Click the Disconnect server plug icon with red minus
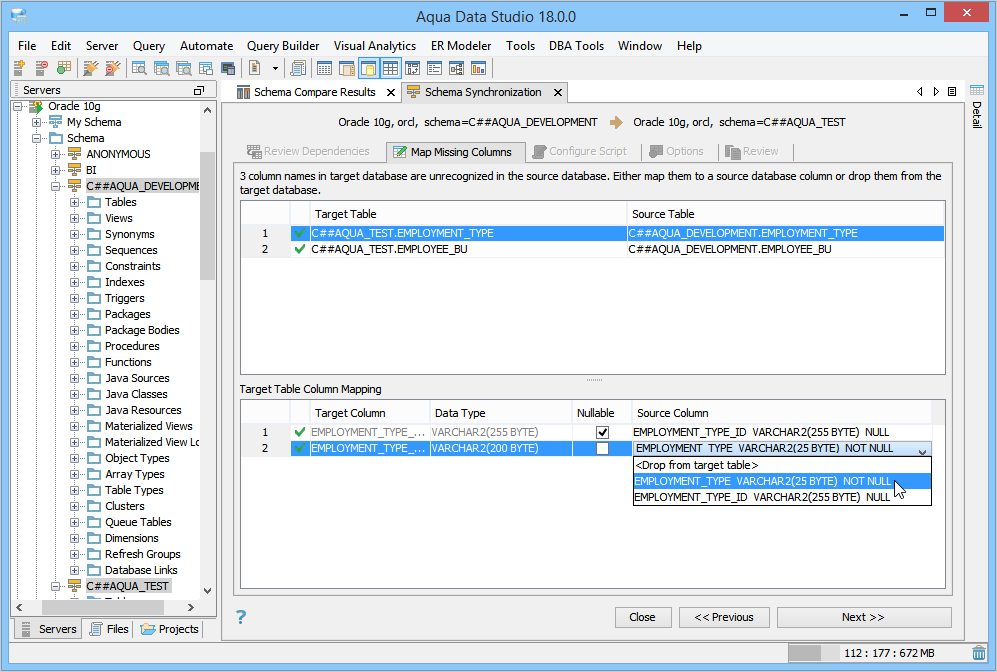The width and height of the screenshot is (997, 672). point(113,67)
